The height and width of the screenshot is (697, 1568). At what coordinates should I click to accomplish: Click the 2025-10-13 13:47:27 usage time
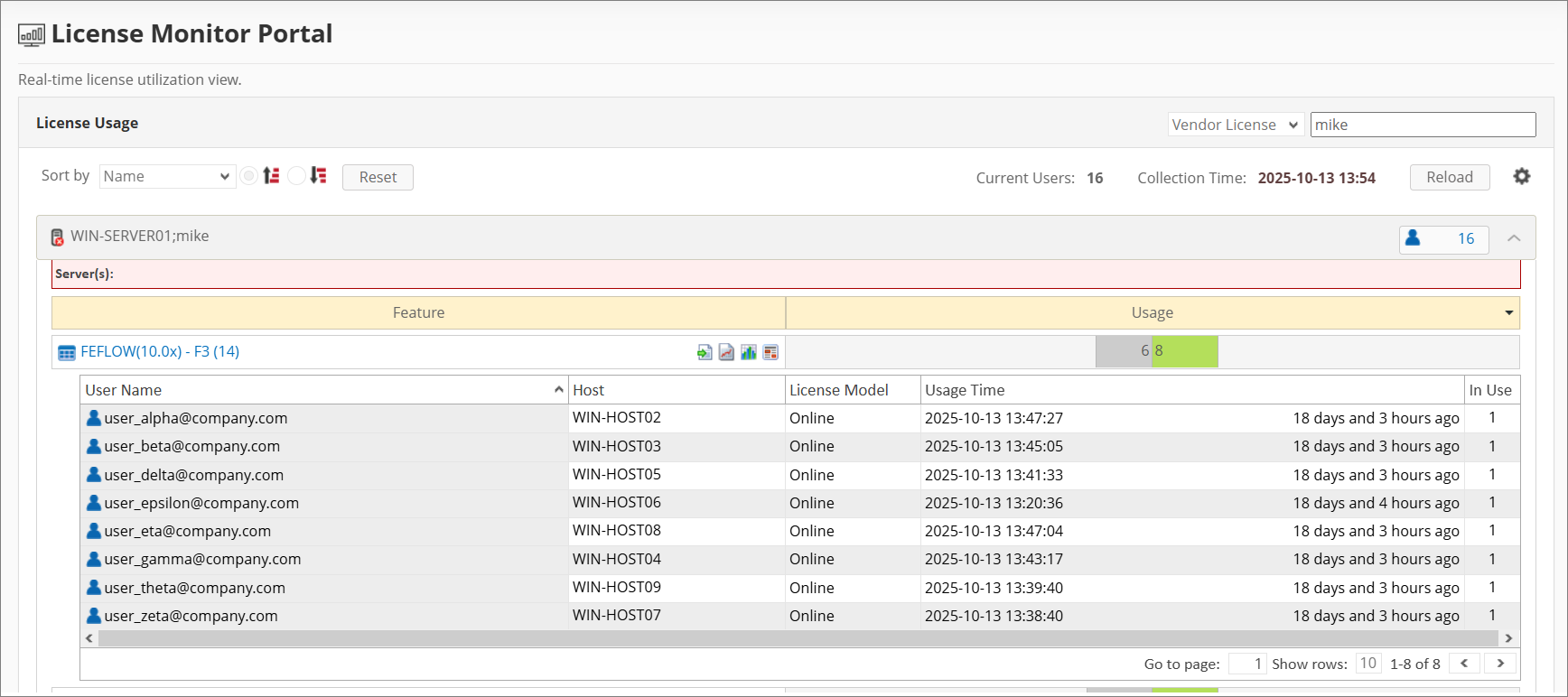tap(994, 418)
